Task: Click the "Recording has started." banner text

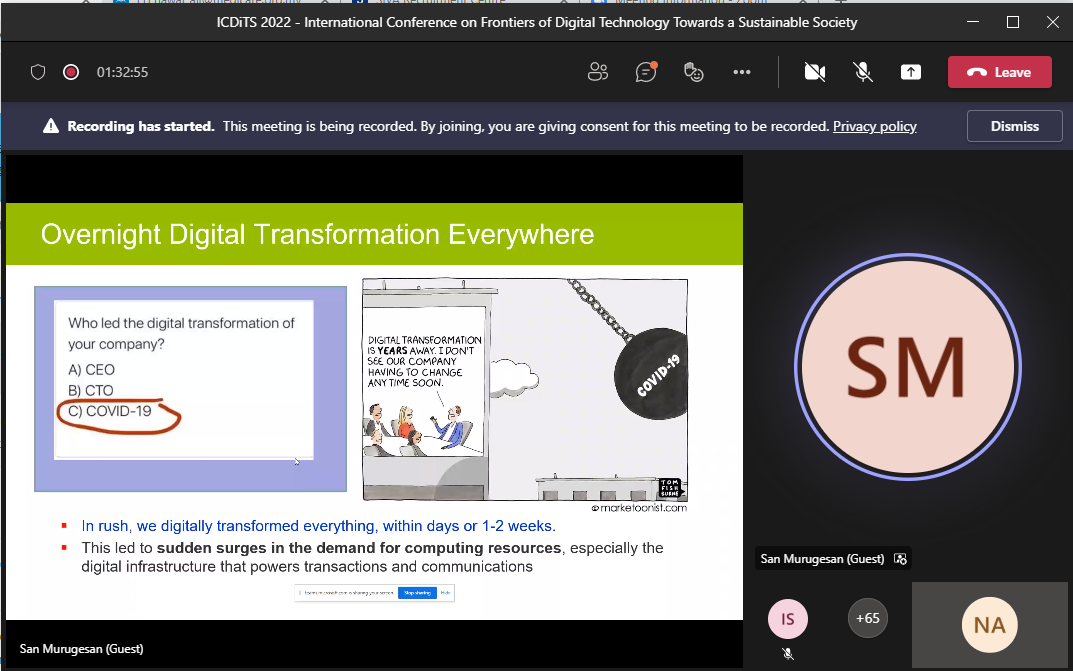Action: click(141, 127)
